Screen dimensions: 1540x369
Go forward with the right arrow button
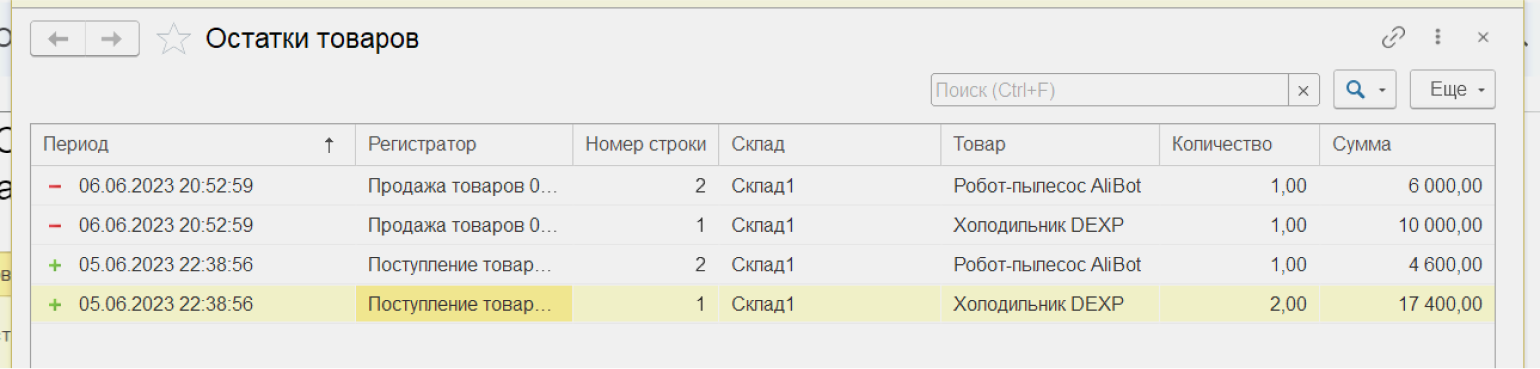pos(112,39)
